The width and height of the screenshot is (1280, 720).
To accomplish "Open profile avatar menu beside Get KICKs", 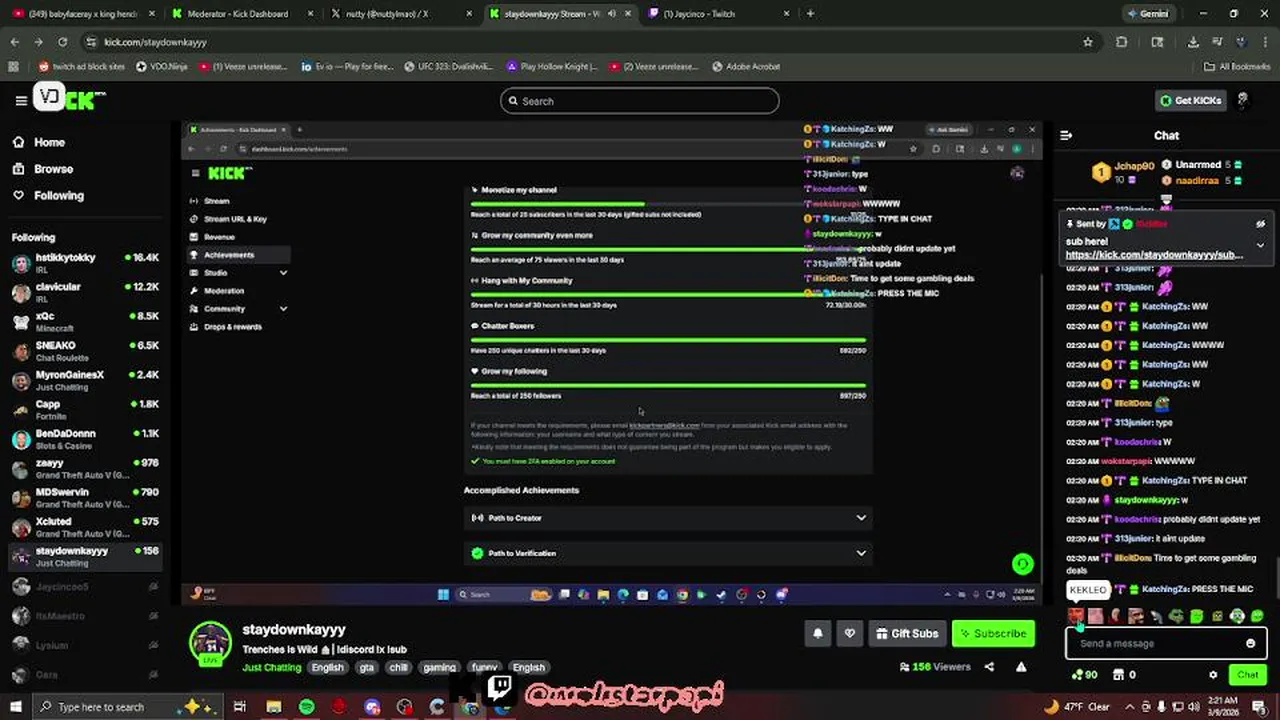I will coord(1243,101).
